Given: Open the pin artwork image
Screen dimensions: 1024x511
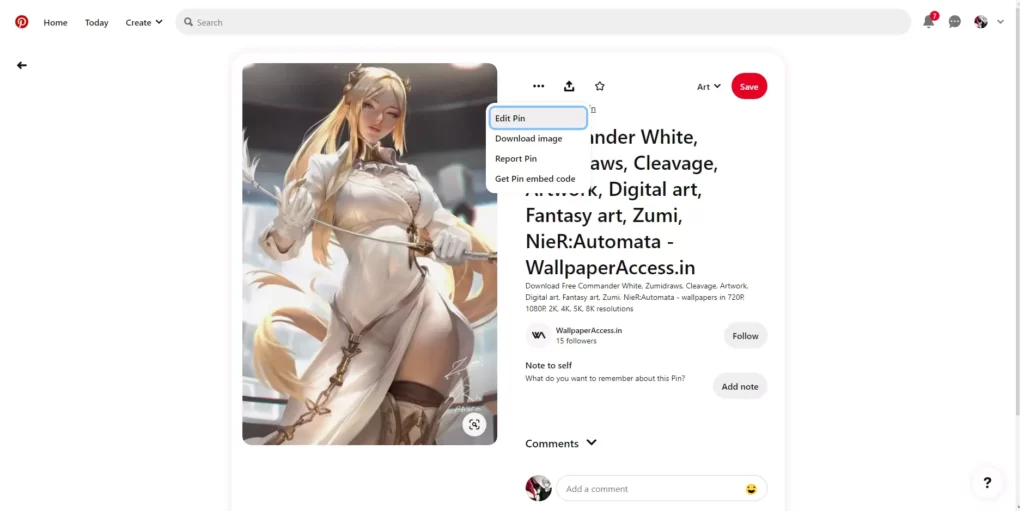Looking at the screenshot, I should (370, 254).
